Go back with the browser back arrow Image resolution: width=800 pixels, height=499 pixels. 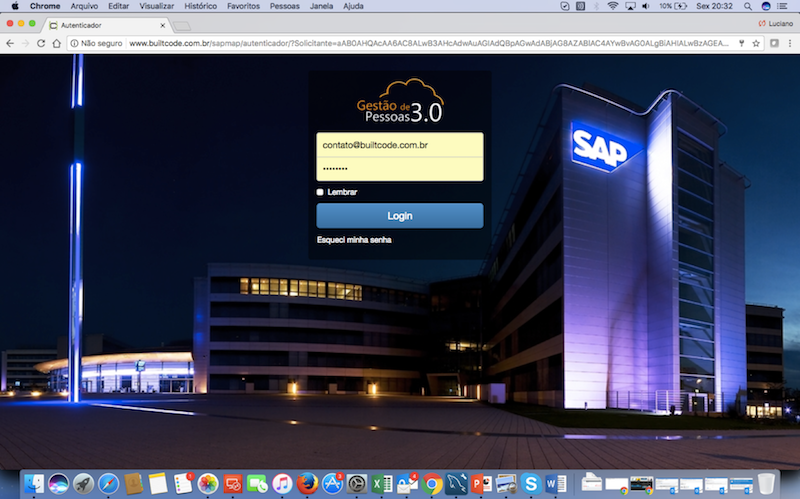point(10,43)
